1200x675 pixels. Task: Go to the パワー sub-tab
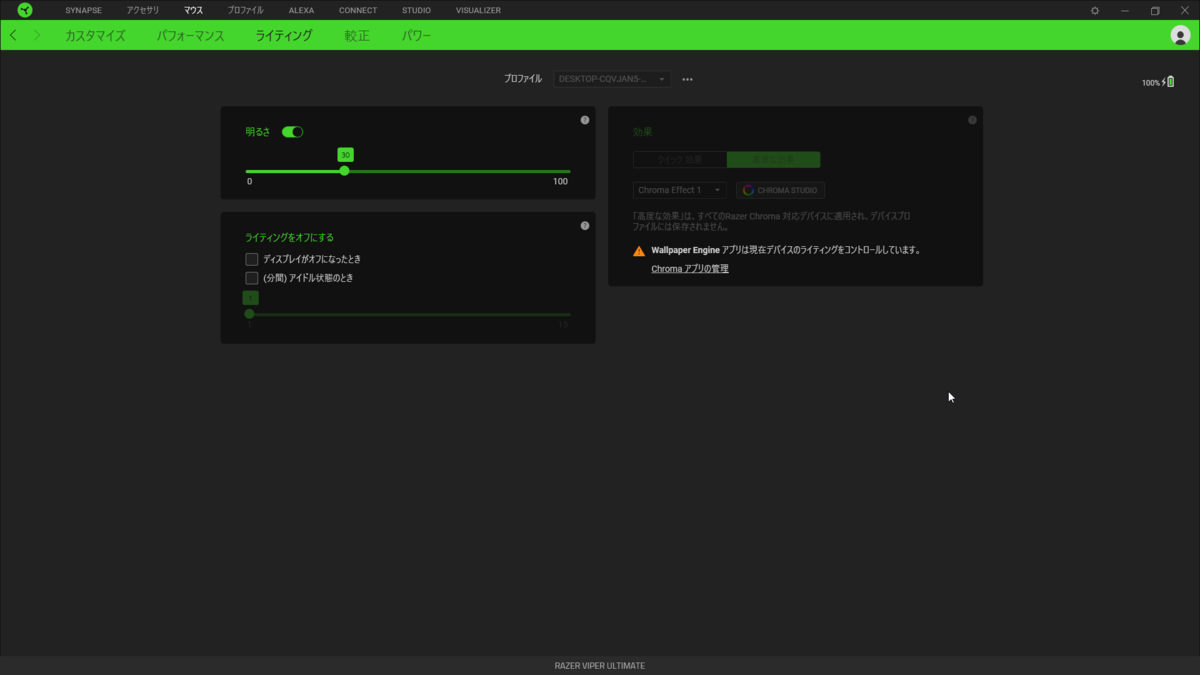pyautogui.click(x=416, y=36)
